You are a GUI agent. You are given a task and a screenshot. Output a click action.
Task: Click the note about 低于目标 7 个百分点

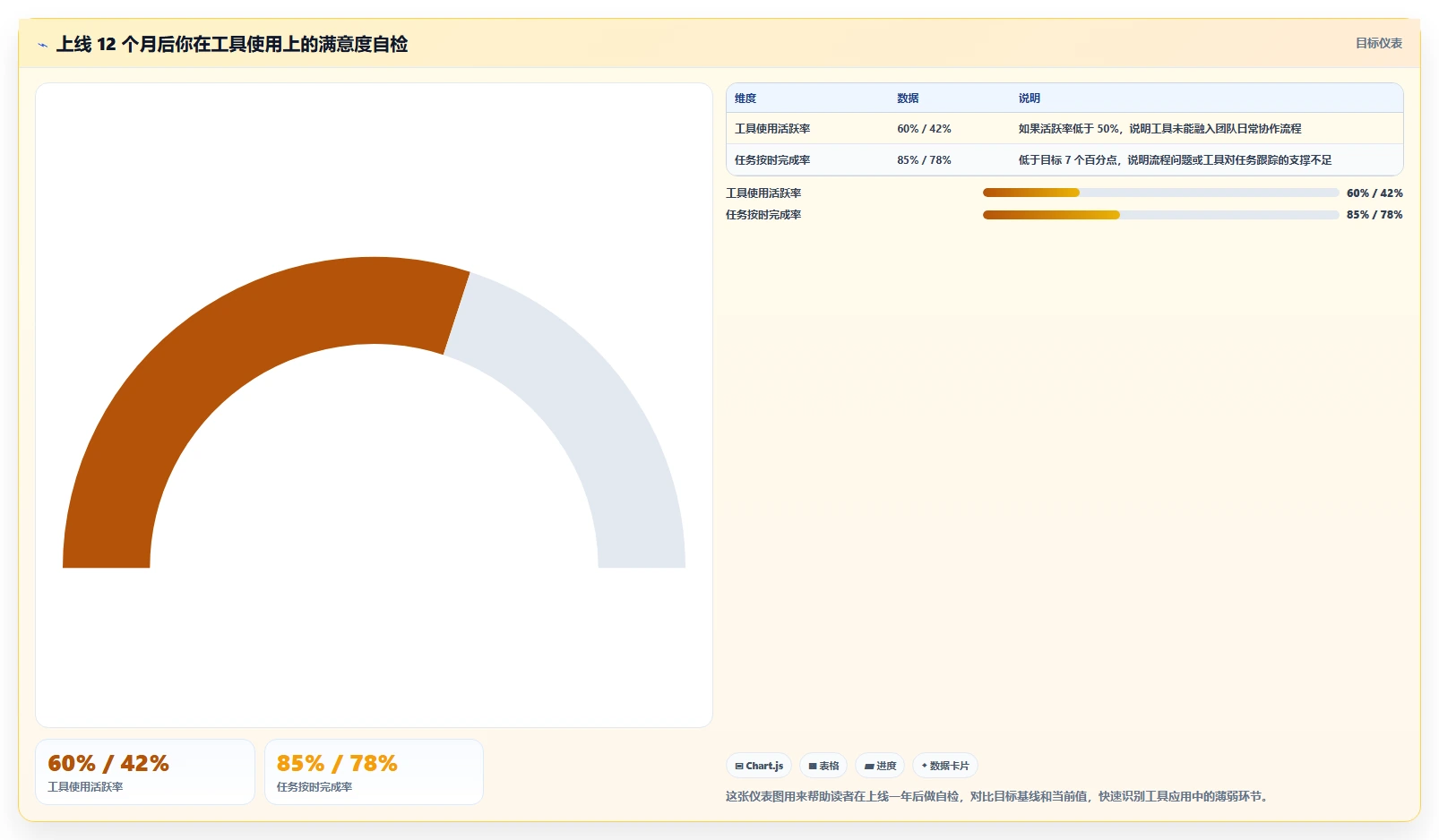pyautogui.click(x=1175, y=160)
